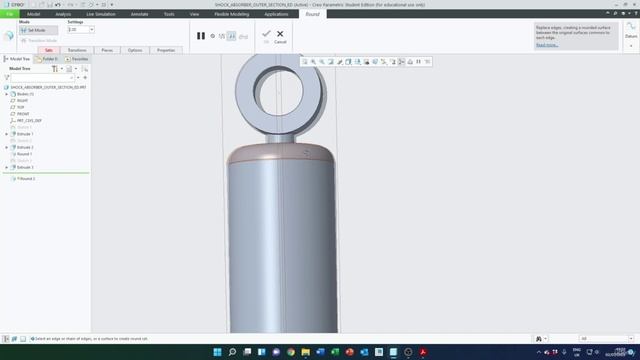
Task: Cancel the round feature
Action: pos(280,36)
